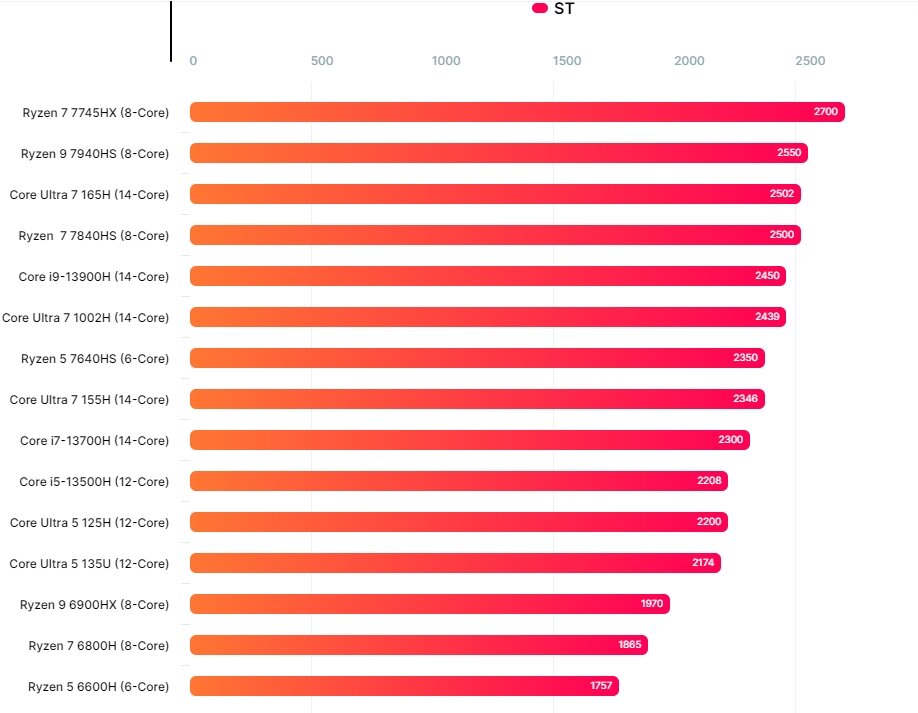This screenshot has width=918, height=713.
Task: Select the Core Ultra 7 165H bar
Action: [x=495, y=194]
